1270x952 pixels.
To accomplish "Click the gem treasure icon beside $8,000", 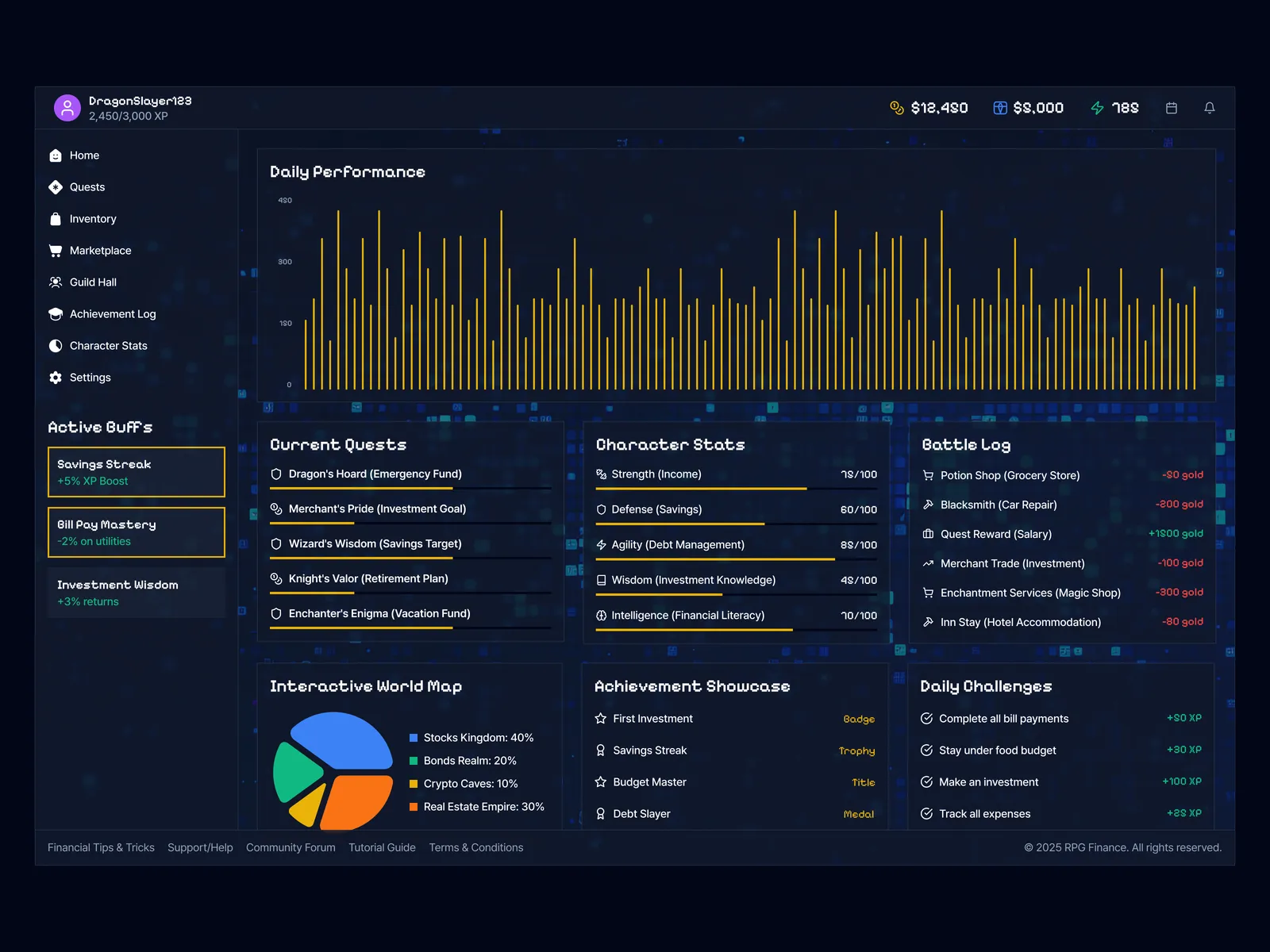I will [1000, 108].
